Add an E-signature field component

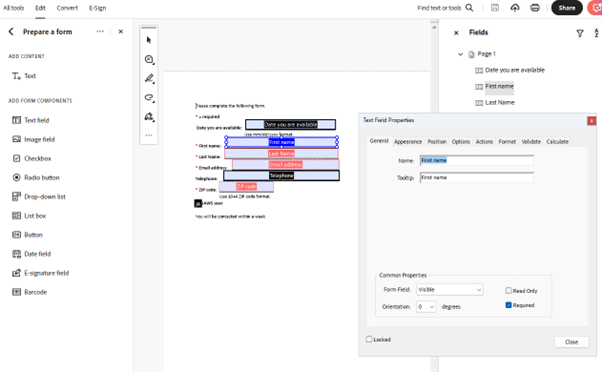coord(40,273)
